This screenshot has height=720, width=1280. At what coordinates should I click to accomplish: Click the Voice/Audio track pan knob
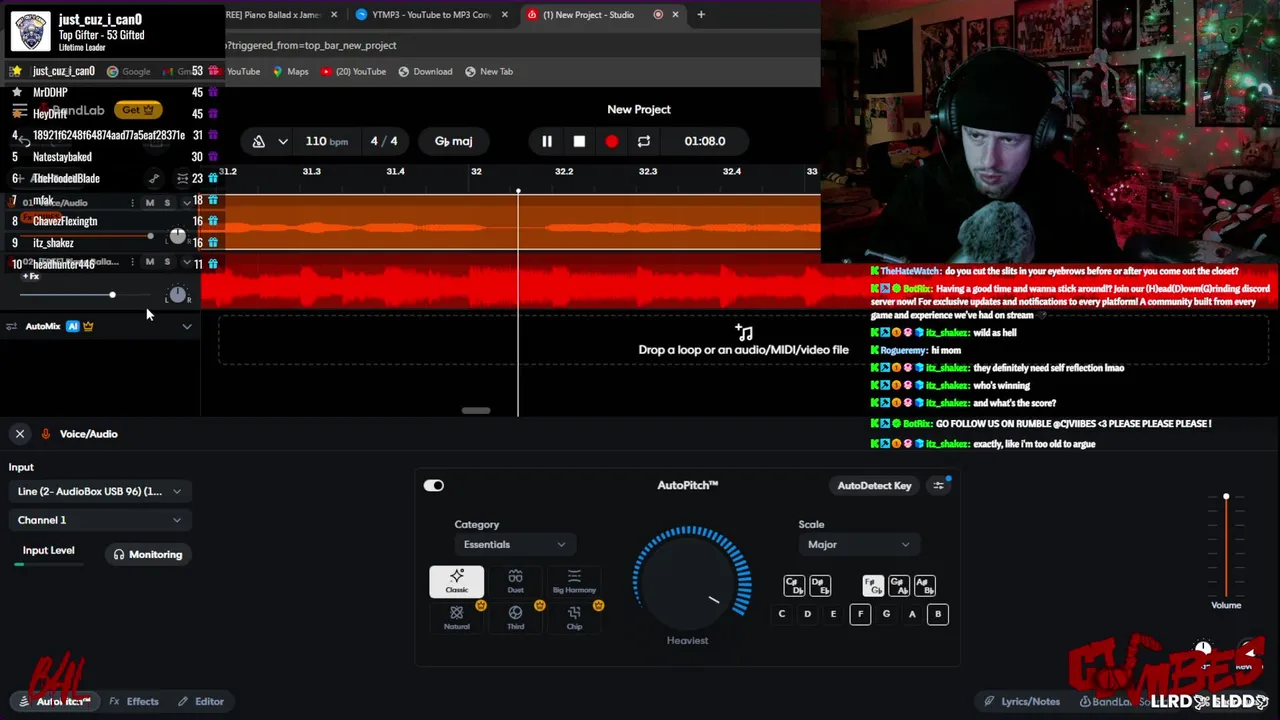point(177,236)
